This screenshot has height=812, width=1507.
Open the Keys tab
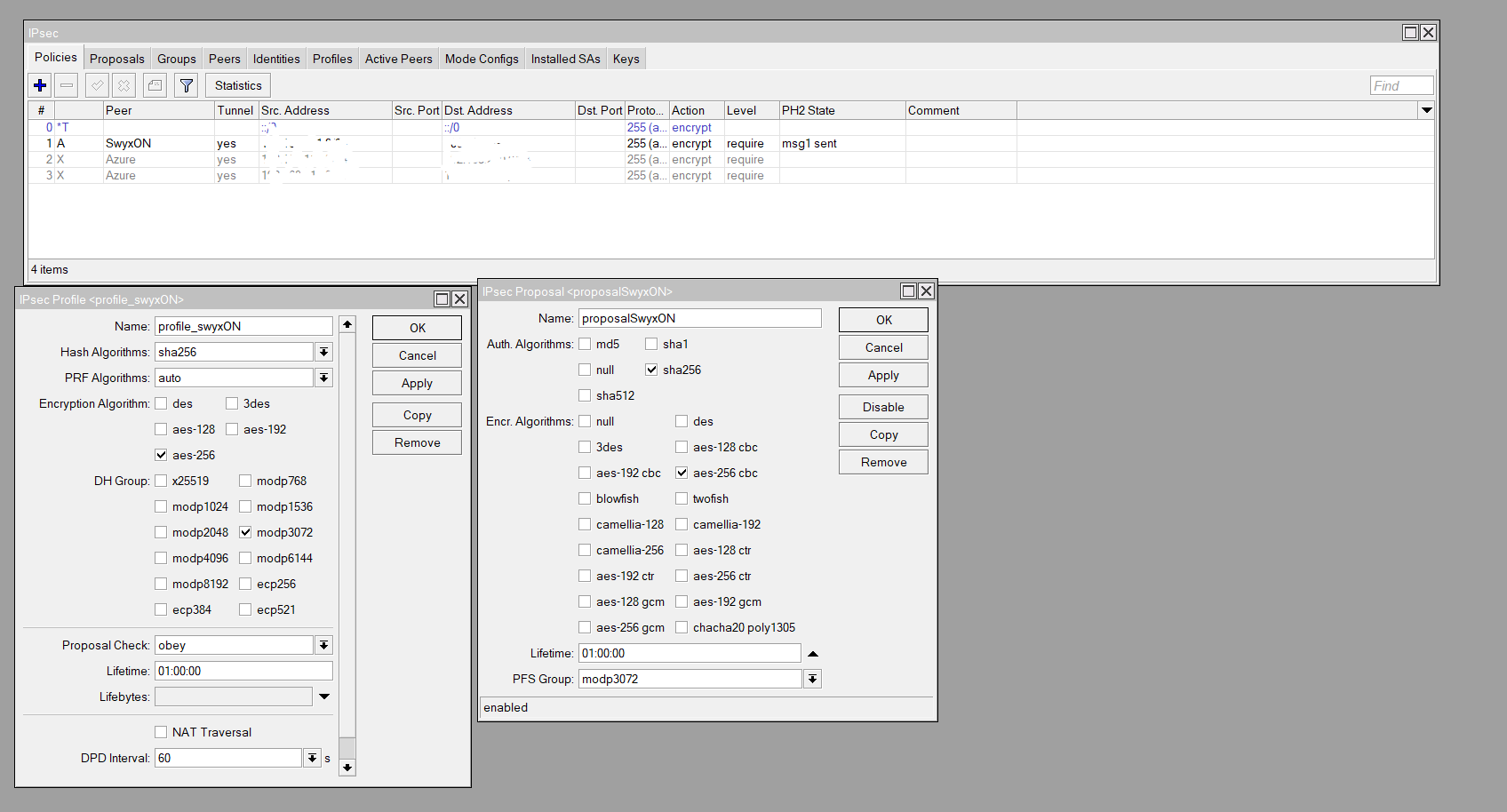point(626,59)
